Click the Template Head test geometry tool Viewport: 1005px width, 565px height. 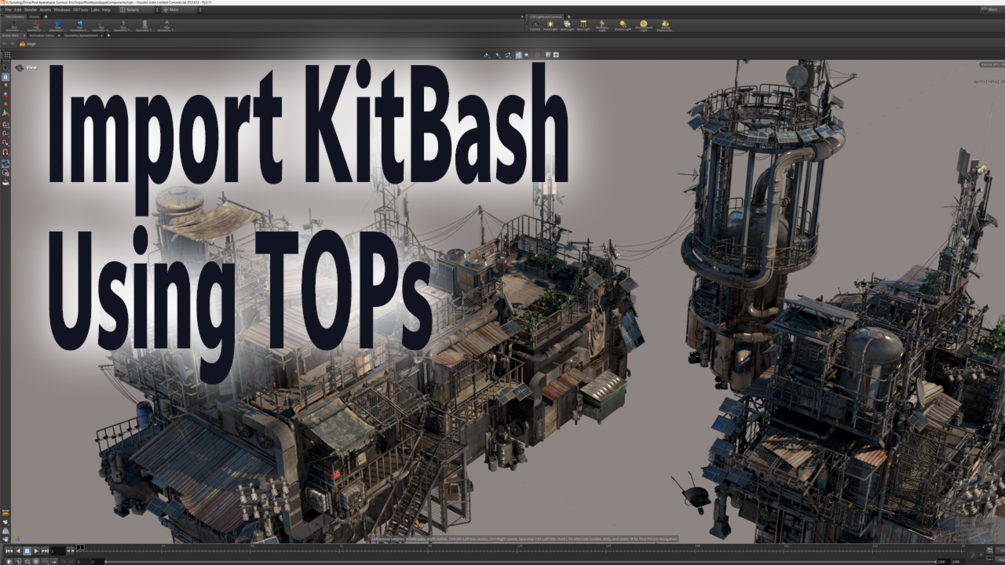145,26
